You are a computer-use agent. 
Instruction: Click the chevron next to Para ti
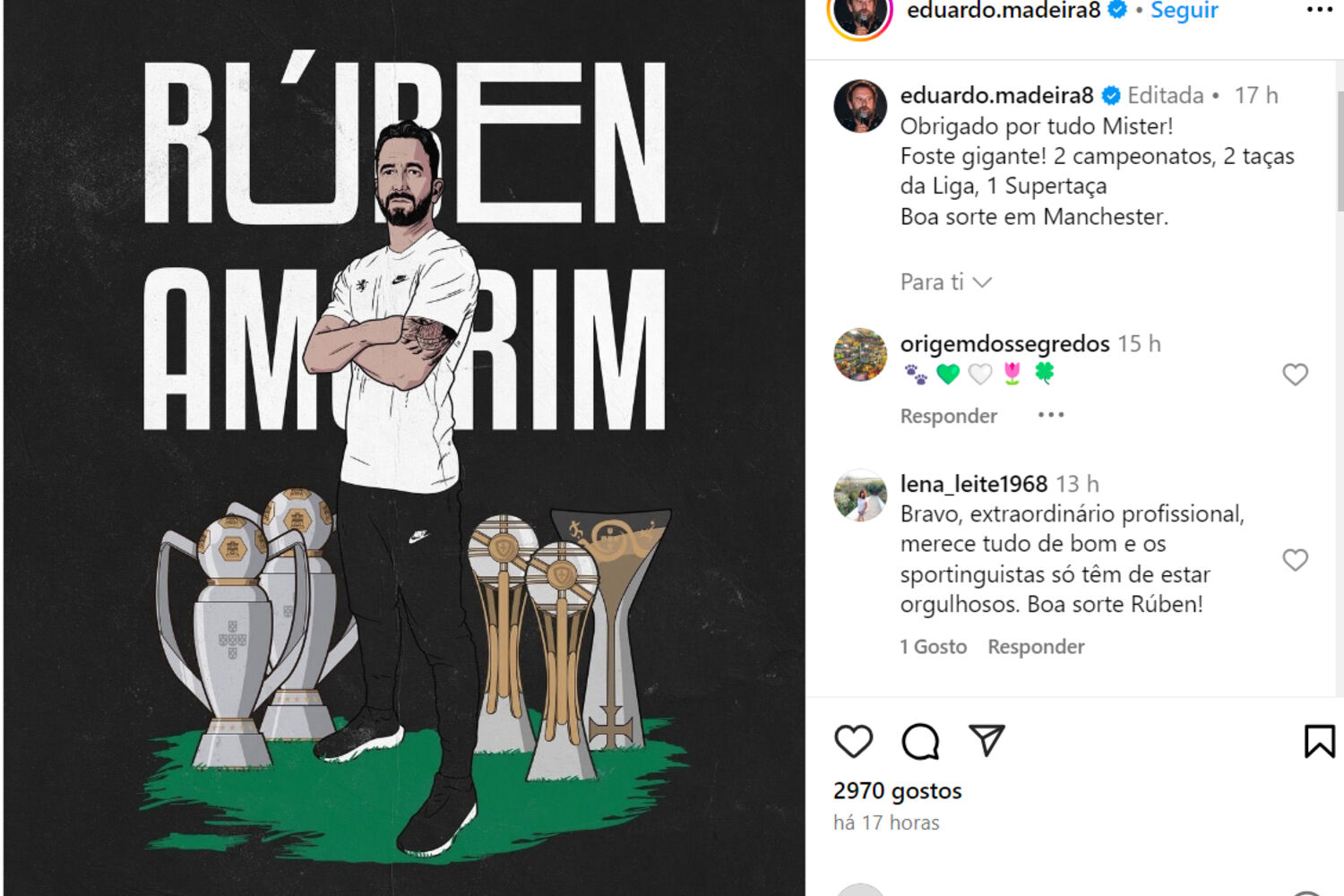point(983,282)
